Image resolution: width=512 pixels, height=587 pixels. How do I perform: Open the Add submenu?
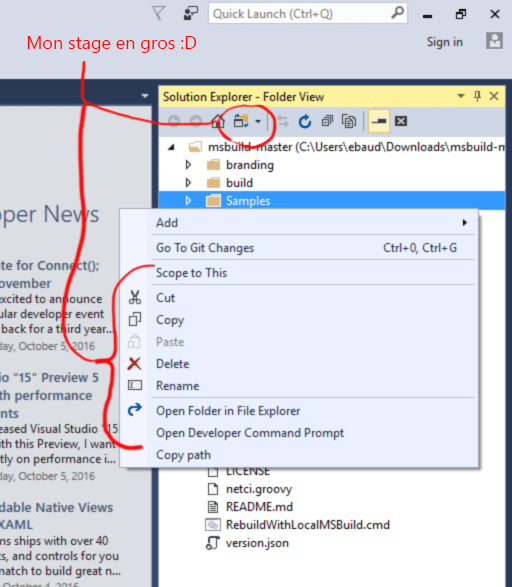(299, 223)
